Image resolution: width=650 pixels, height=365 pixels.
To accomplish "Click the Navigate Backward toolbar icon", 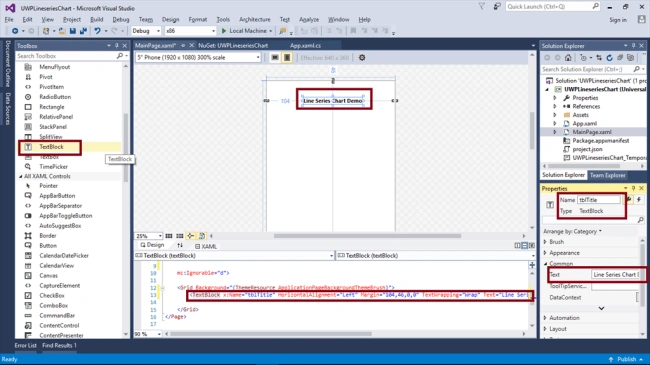I will 15,31.
